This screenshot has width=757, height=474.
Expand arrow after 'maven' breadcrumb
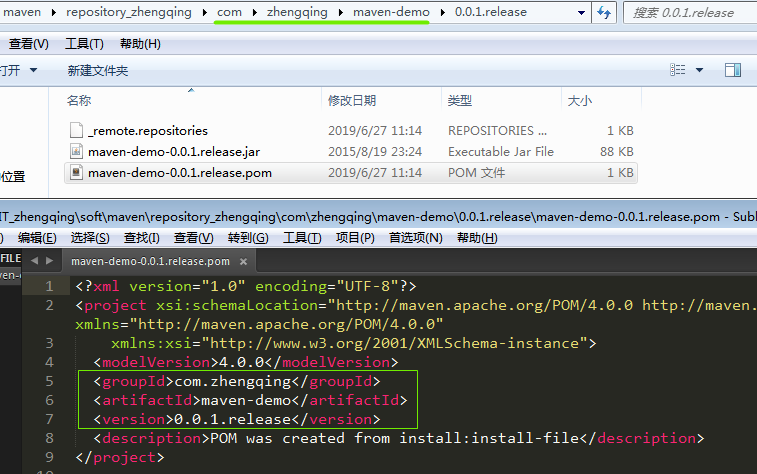point(53,13)
